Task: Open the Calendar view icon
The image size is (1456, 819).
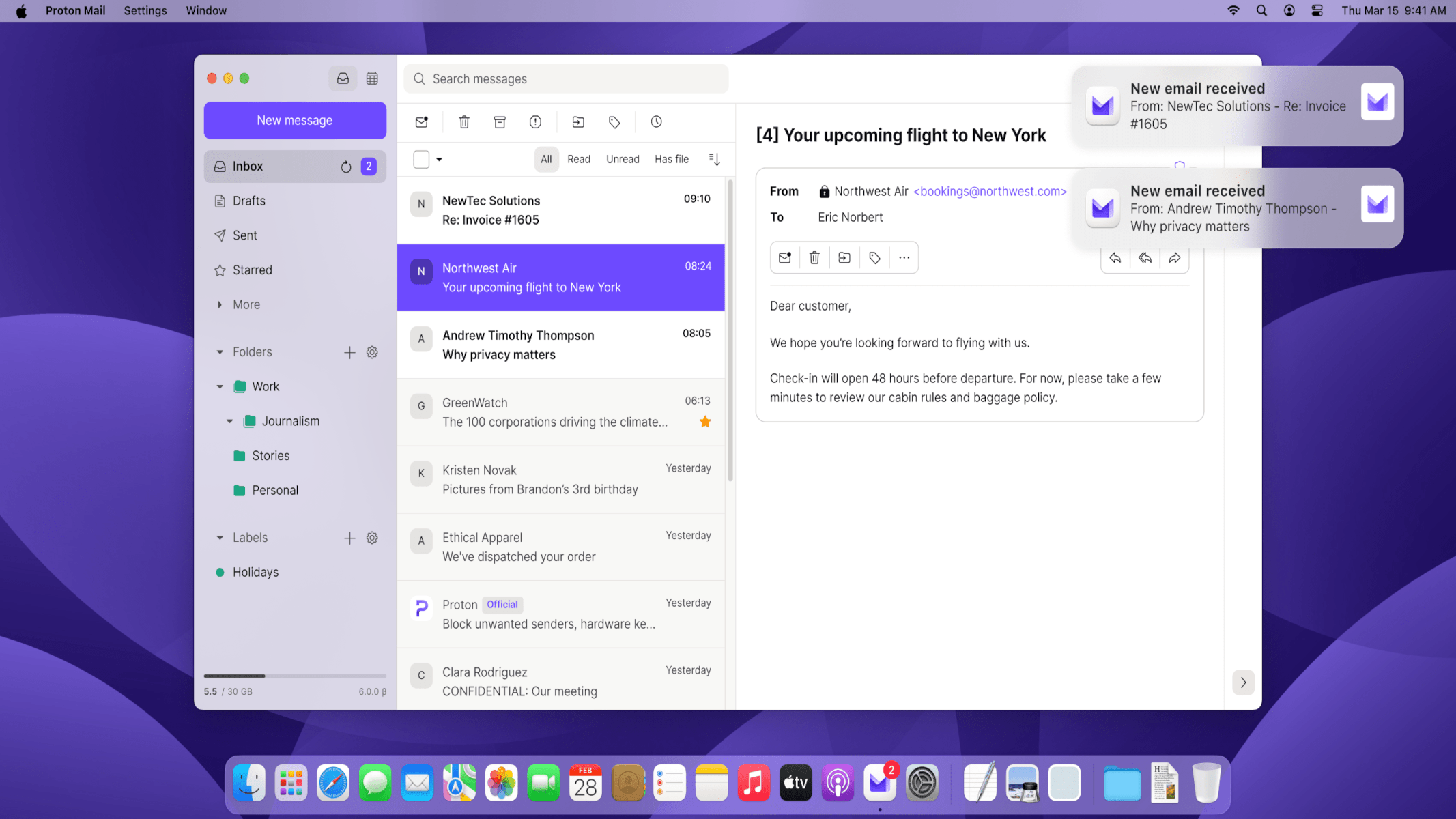Action: (x=372, y=78)
